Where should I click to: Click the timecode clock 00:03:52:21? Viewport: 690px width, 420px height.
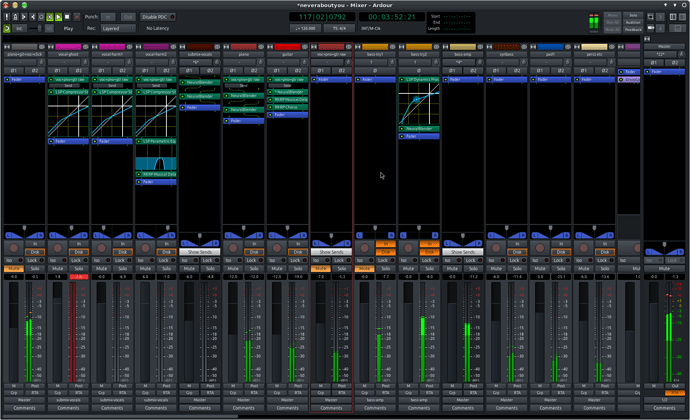(392, 17)
